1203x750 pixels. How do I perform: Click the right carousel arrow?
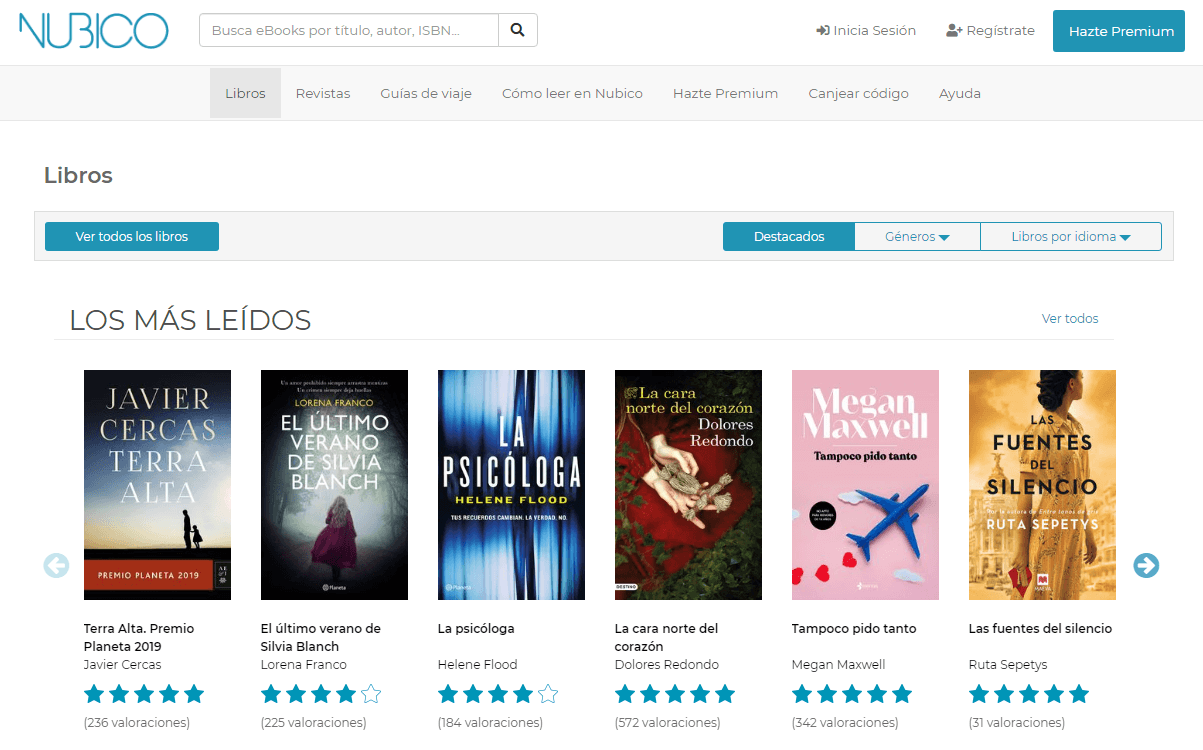click(x=1146, y=566)
